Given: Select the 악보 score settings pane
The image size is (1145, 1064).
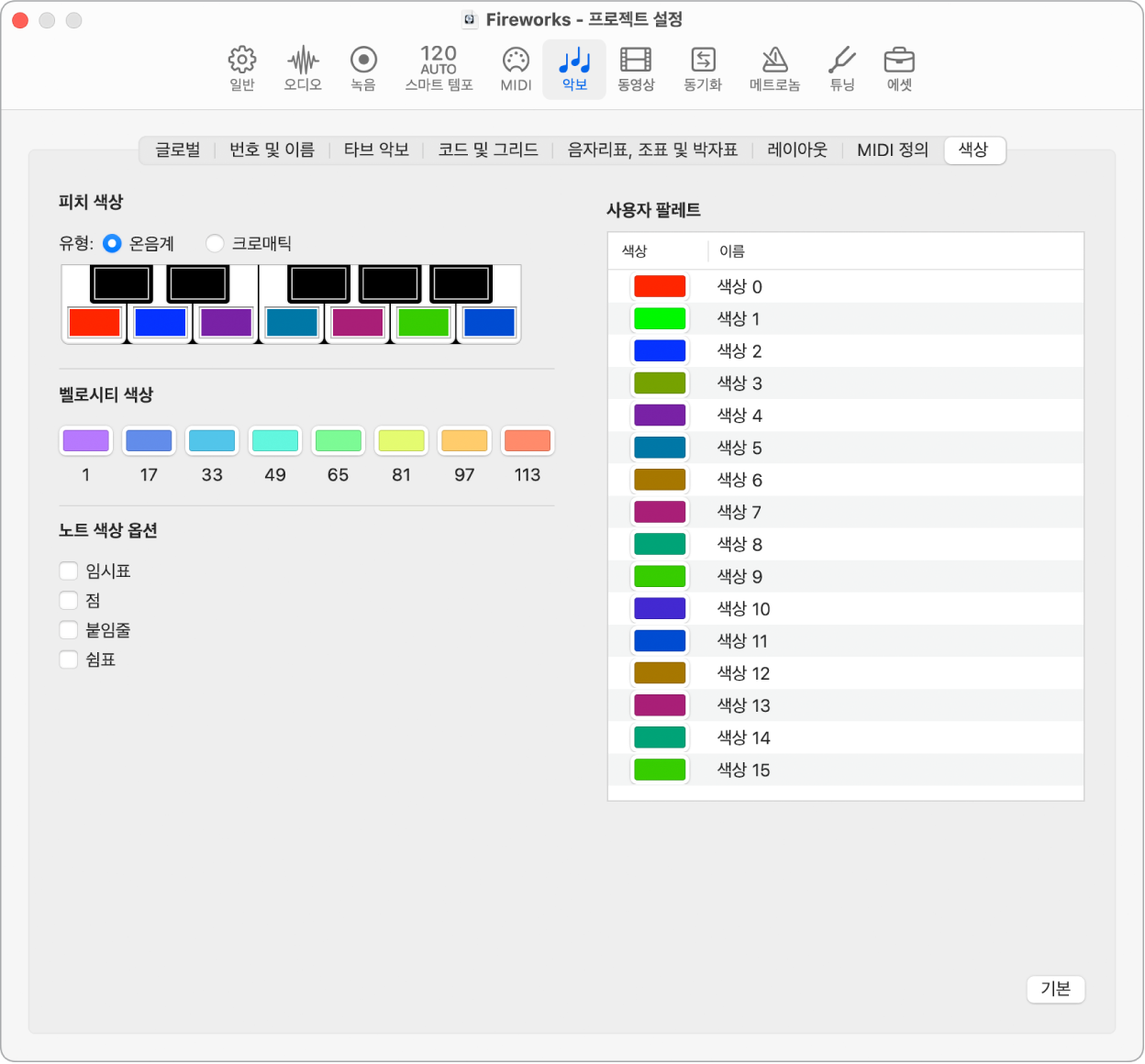Looking at the screenshot, I should click(x=574, y=69).
